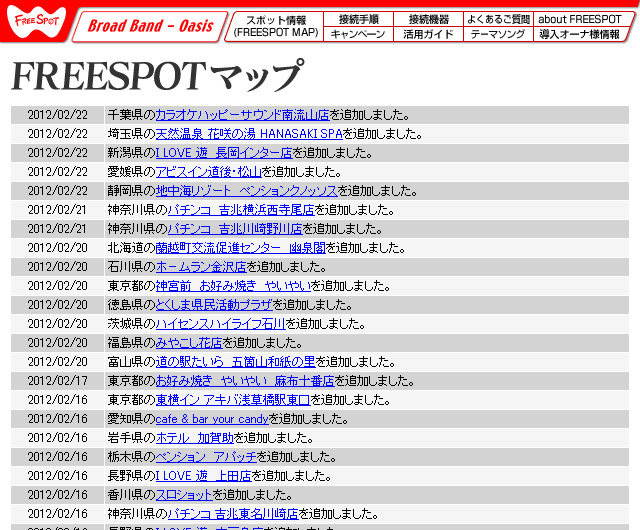Image resolution: width=640 pixels, height=530 pixels.
Task: Click 徳島県の text in the list
Action: click(x=131, y=305)
